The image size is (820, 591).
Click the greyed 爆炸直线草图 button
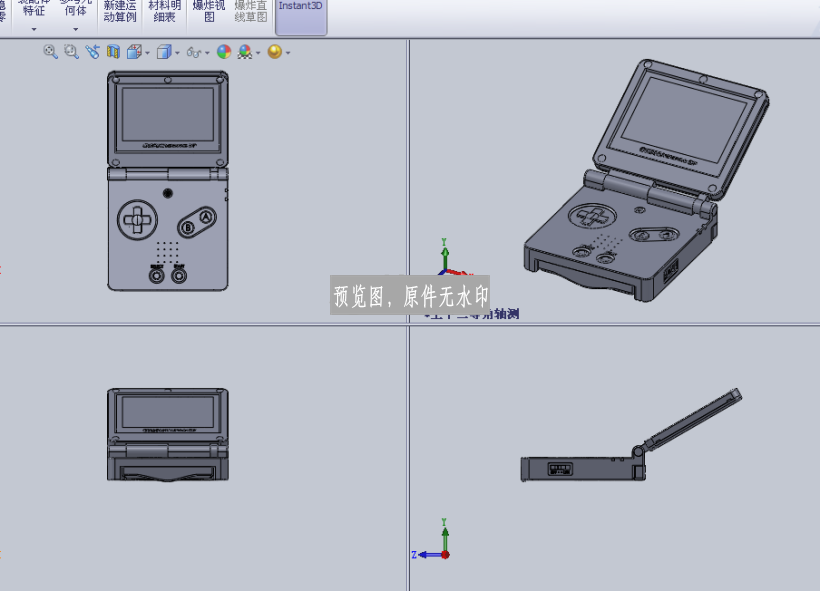250,12
